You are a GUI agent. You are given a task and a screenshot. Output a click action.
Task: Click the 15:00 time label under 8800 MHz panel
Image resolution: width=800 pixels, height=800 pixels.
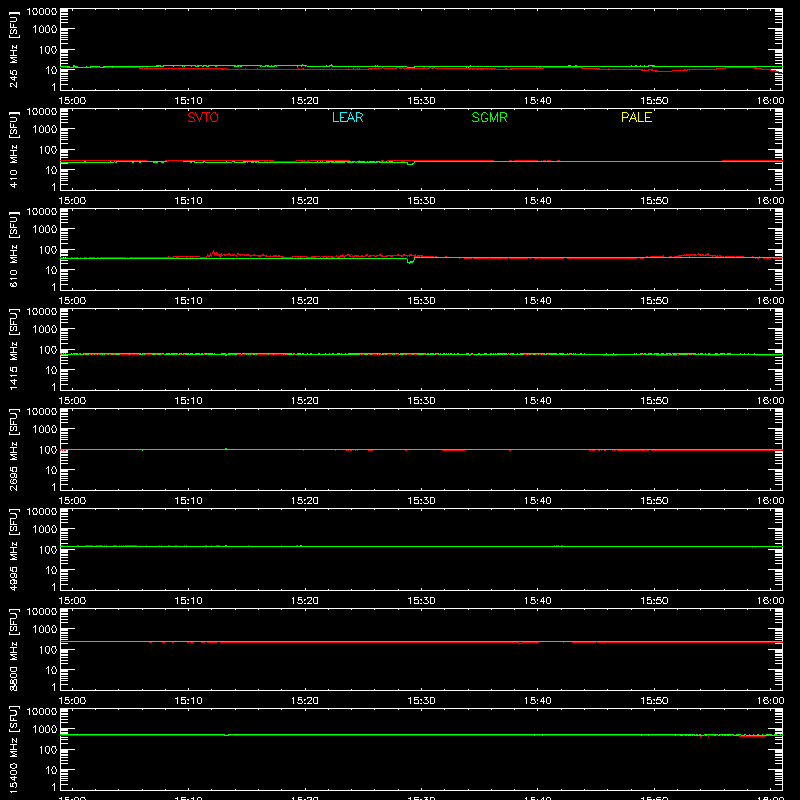[x=72, y=701]
